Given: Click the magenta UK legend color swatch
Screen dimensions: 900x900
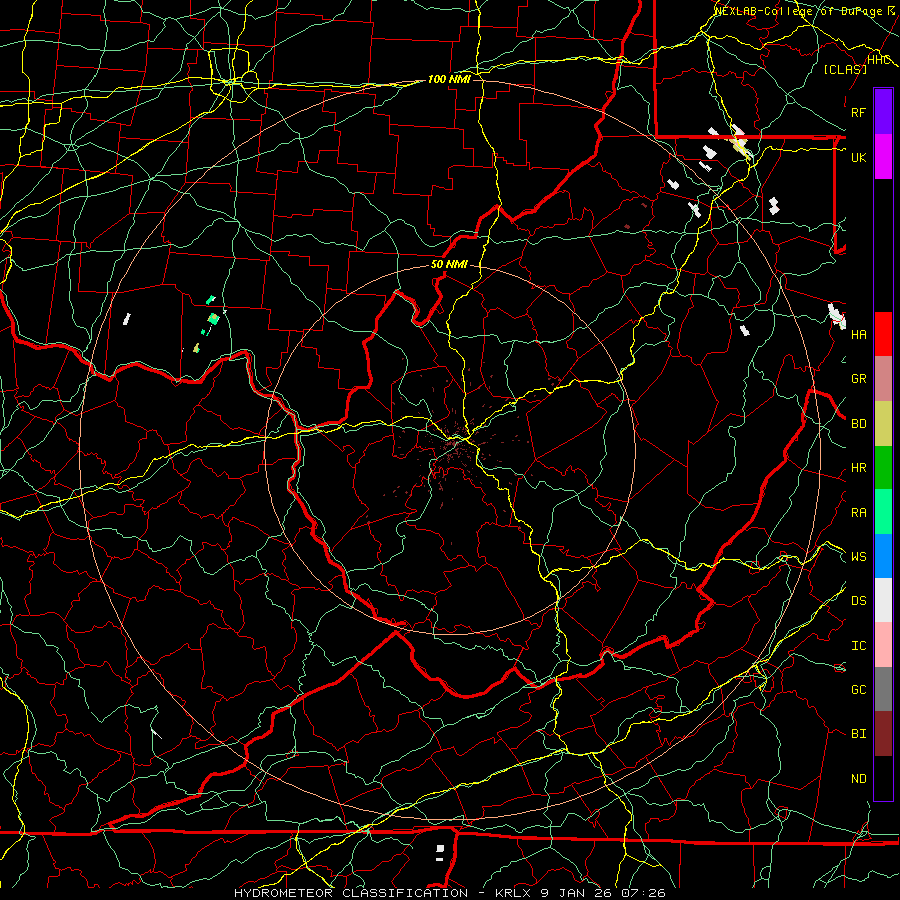Looking at the screenshot, I should [x=883, y=157].
